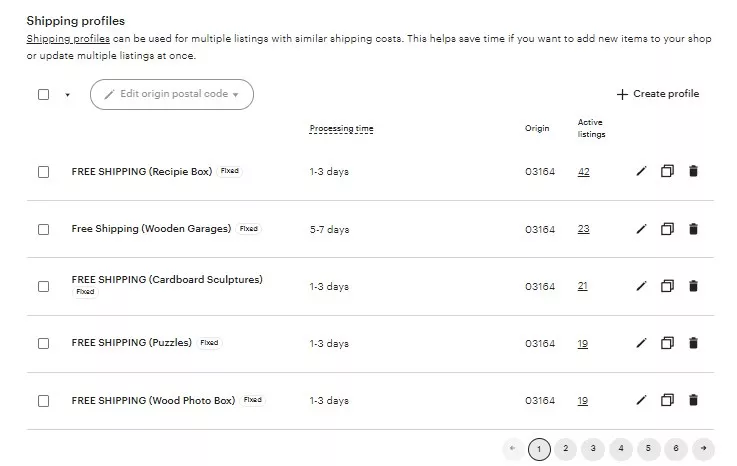Duplicate the Cardboard Sculptures shipping profile
737x466 pixels.
coord(667,285)
